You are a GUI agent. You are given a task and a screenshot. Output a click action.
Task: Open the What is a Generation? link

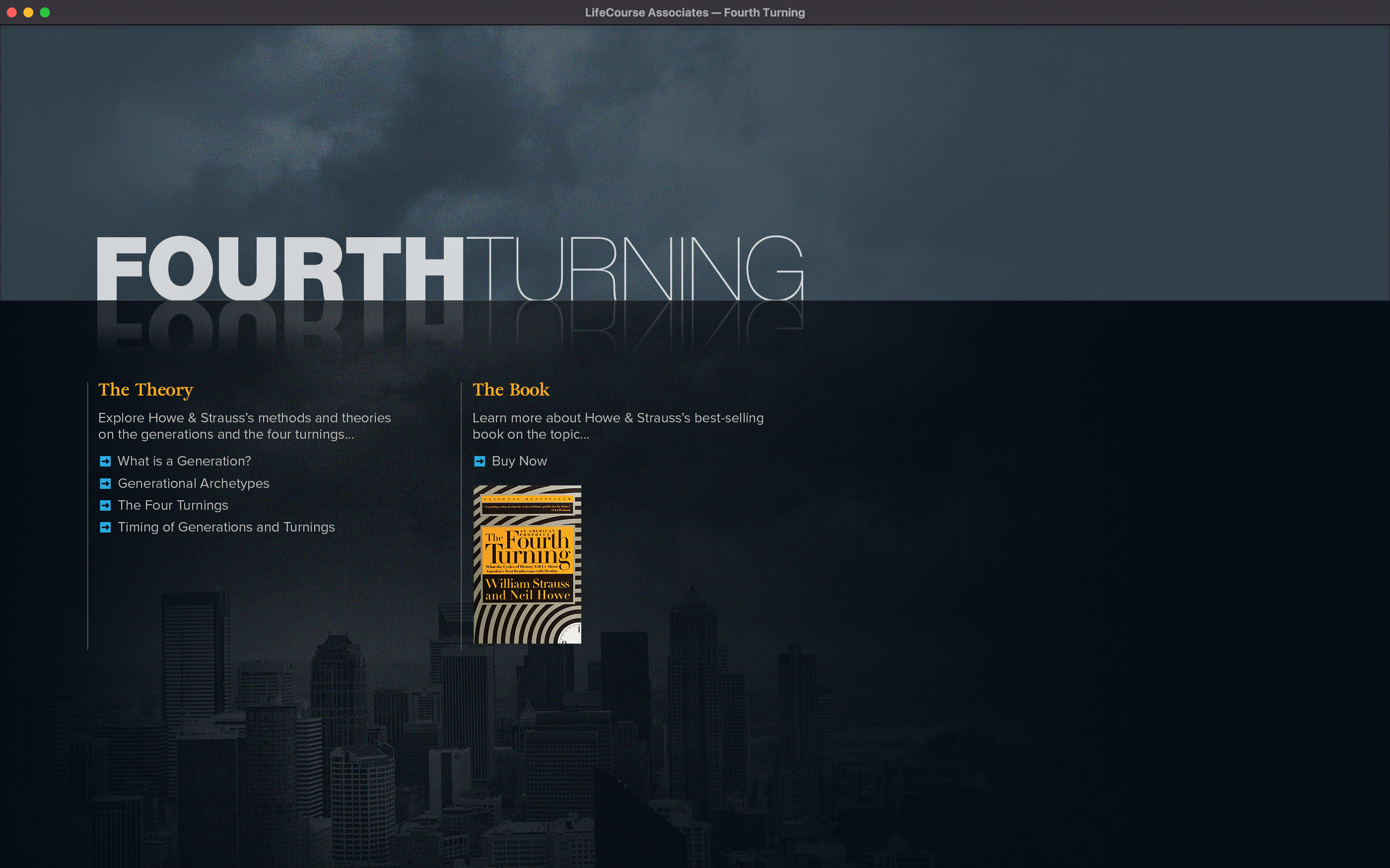coord(184,461)
